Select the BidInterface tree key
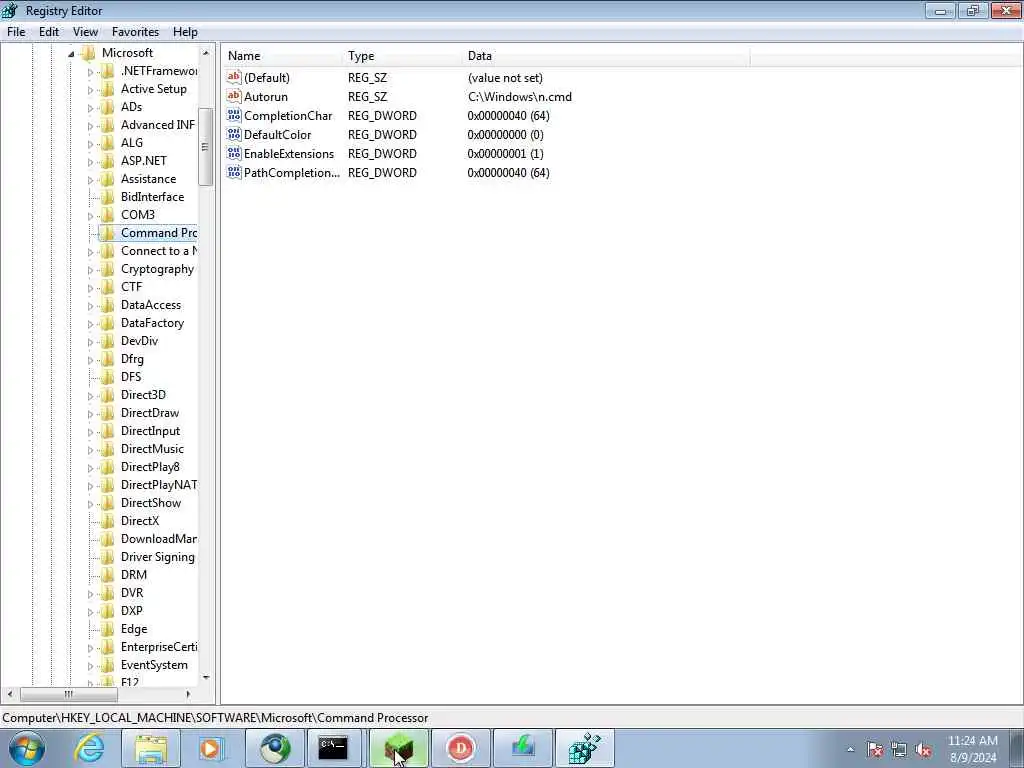This screenshot has width=1024, height=768. [x=152, y=197]
